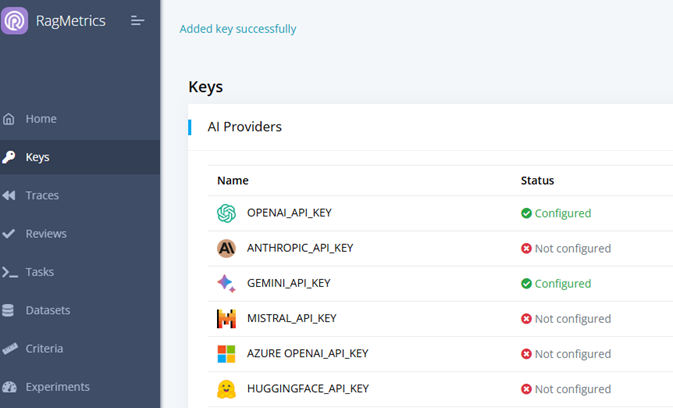Go to Experiments in sidebar

click(x=57, y=387)
